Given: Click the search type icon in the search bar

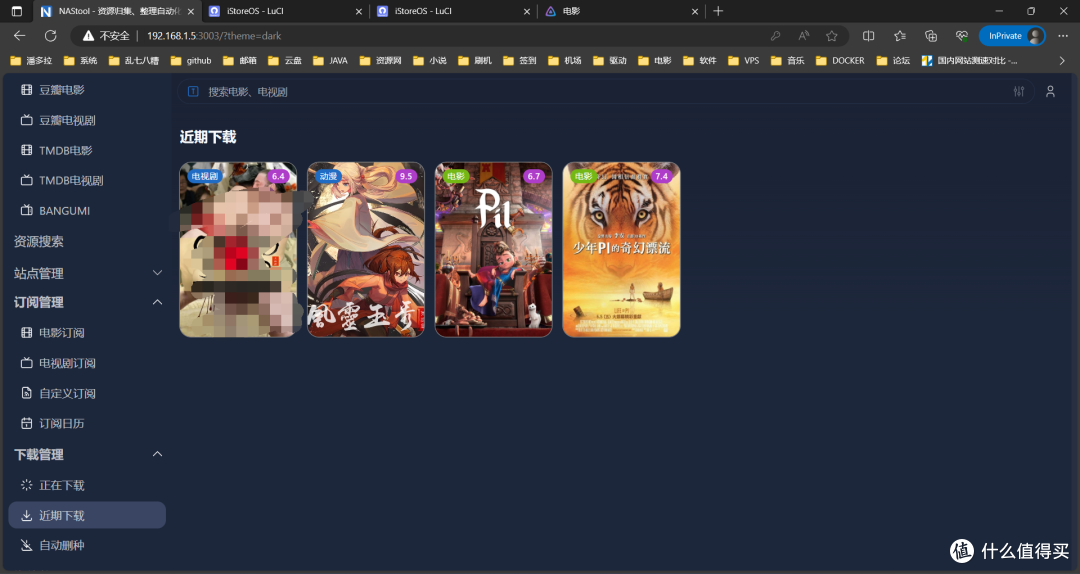Looking at the screenshot, I should point(193,92).
